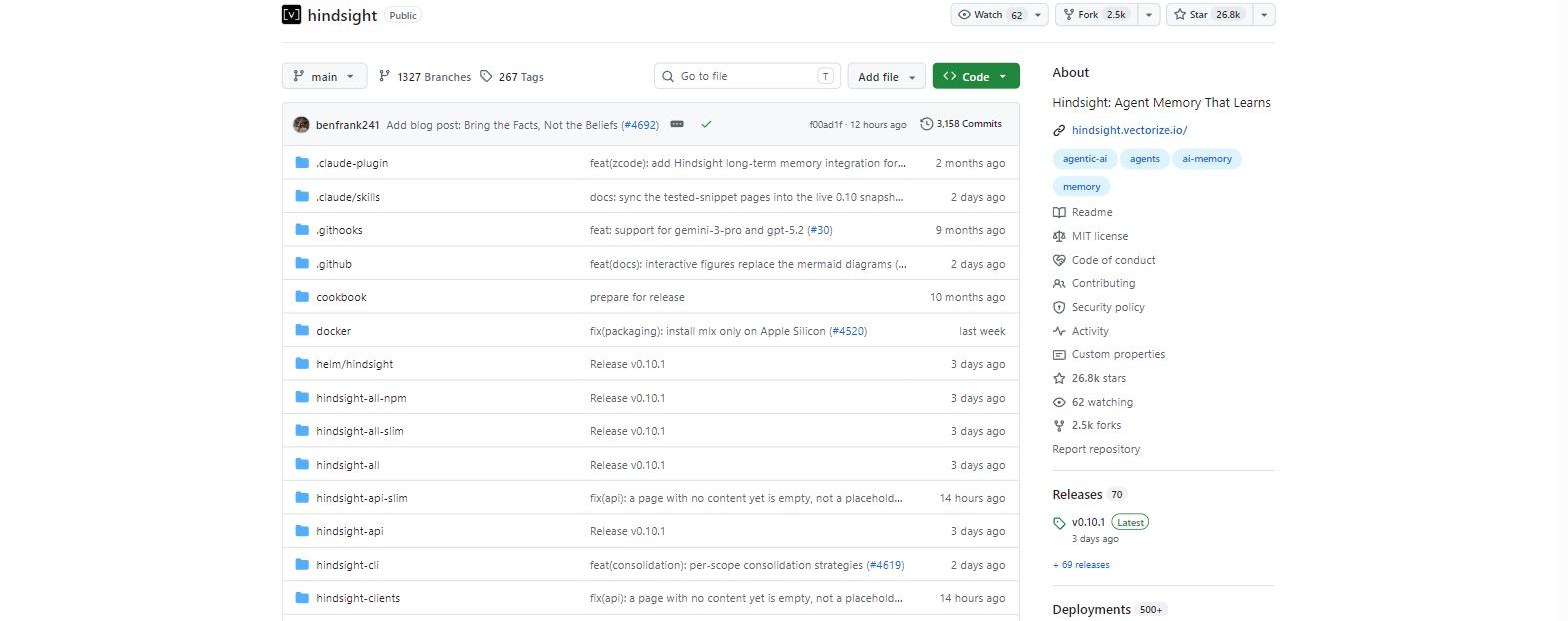Star the hindsight repository
1568x621 pixels.
[x=1208, y=15]
